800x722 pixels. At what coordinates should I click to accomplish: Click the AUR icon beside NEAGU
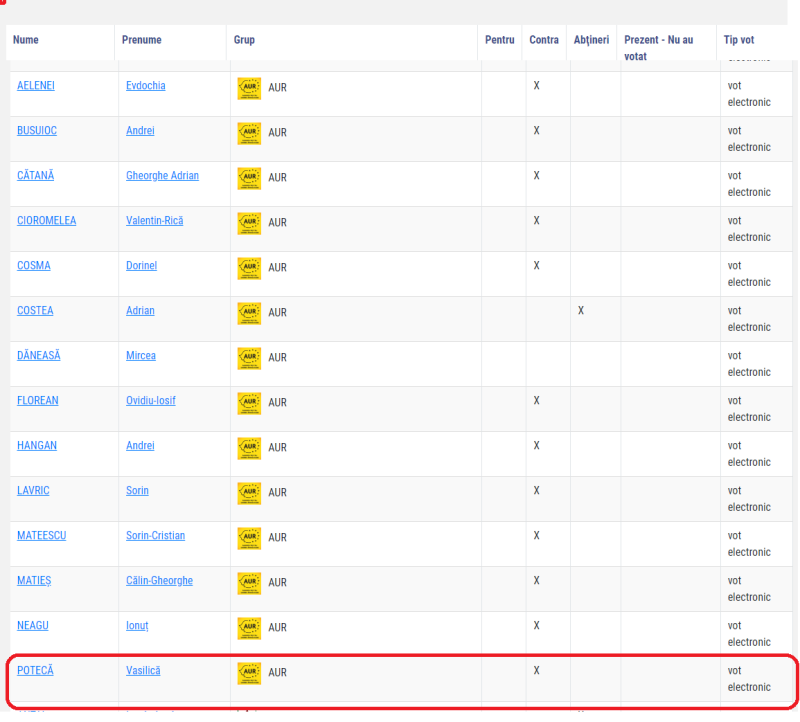click(249, 628)
